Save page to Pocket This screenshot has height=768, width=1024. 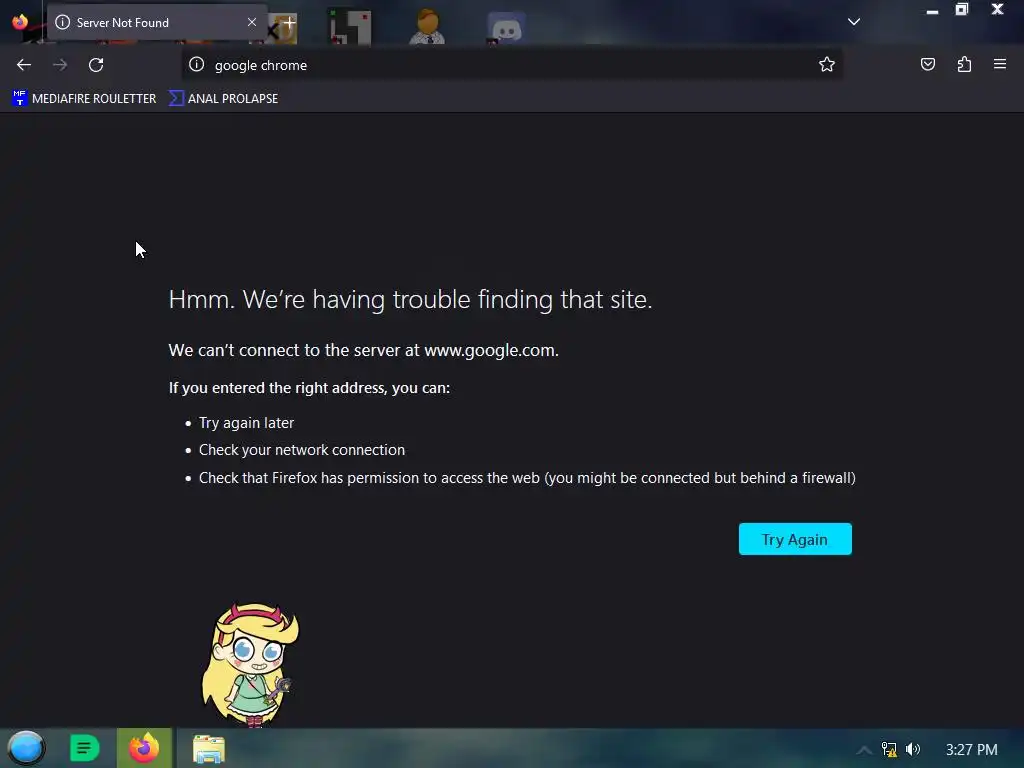click(927, 64)
